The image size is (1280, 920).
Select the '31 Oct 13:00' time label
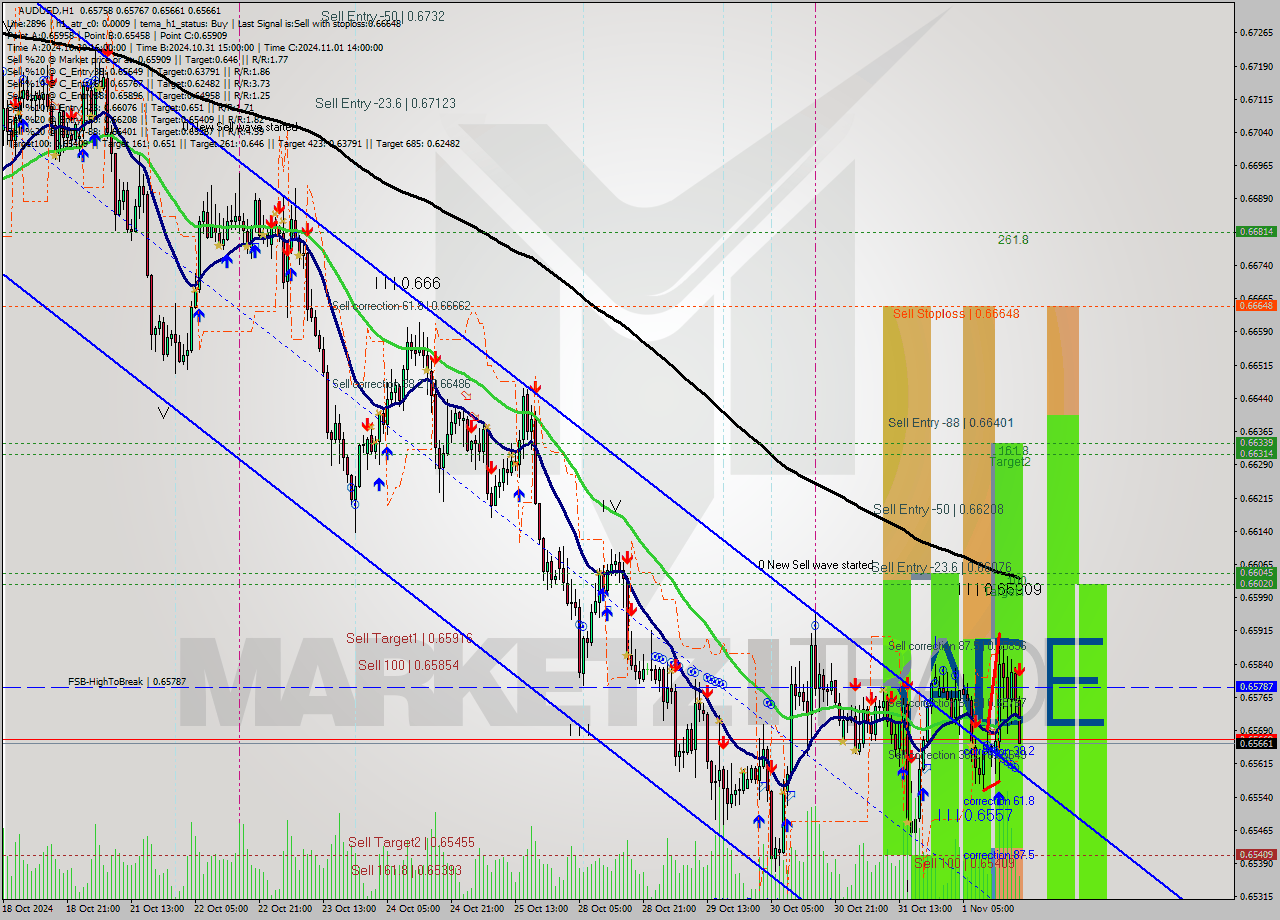[x=926, y=909]
